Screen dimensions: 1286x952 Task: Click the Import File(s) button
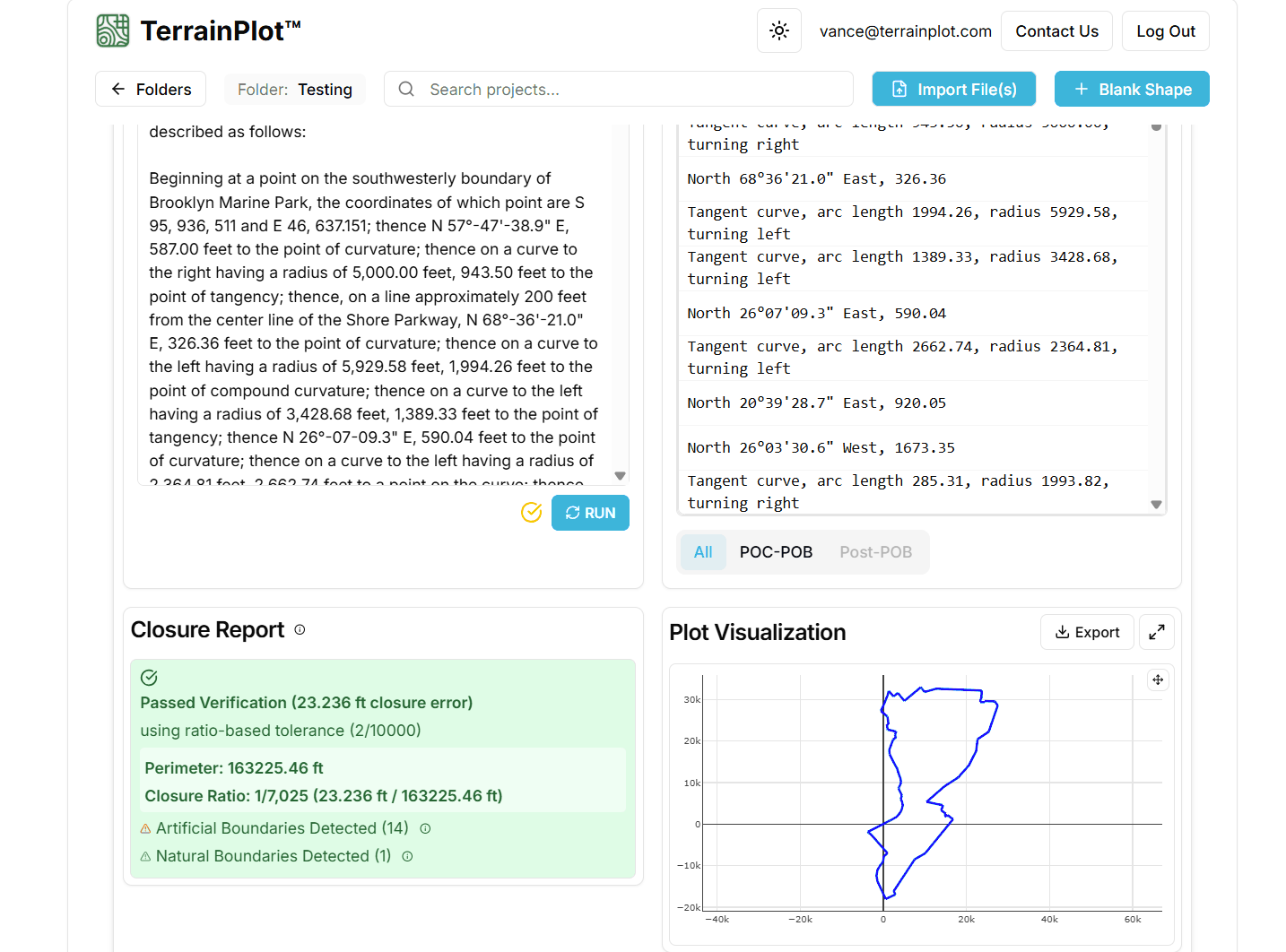pyautogui.click(x=953, y=89)
